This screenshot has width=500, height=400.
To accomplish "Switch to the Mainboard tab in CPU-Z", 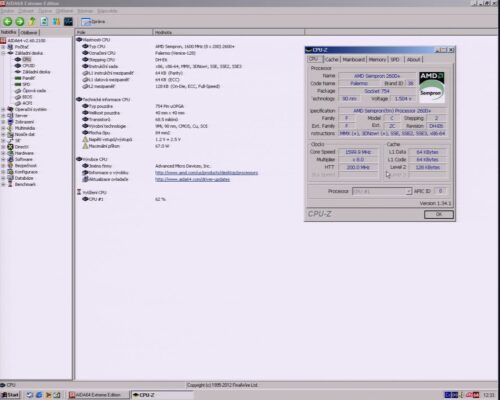I will pos(354,59).
